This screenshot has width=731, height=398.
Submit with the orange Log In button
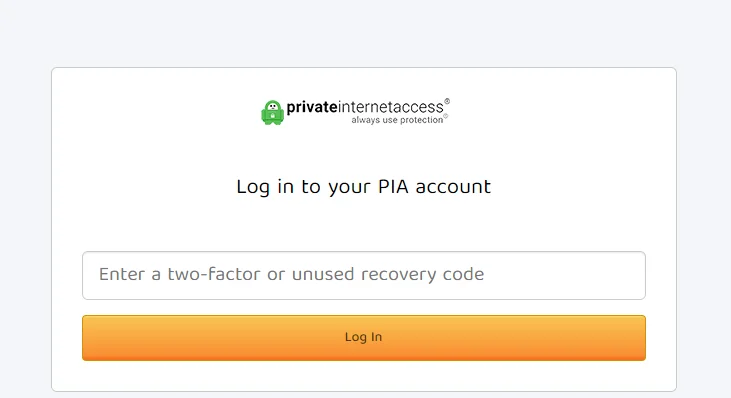pyautogui.click(x=364, y=338)
